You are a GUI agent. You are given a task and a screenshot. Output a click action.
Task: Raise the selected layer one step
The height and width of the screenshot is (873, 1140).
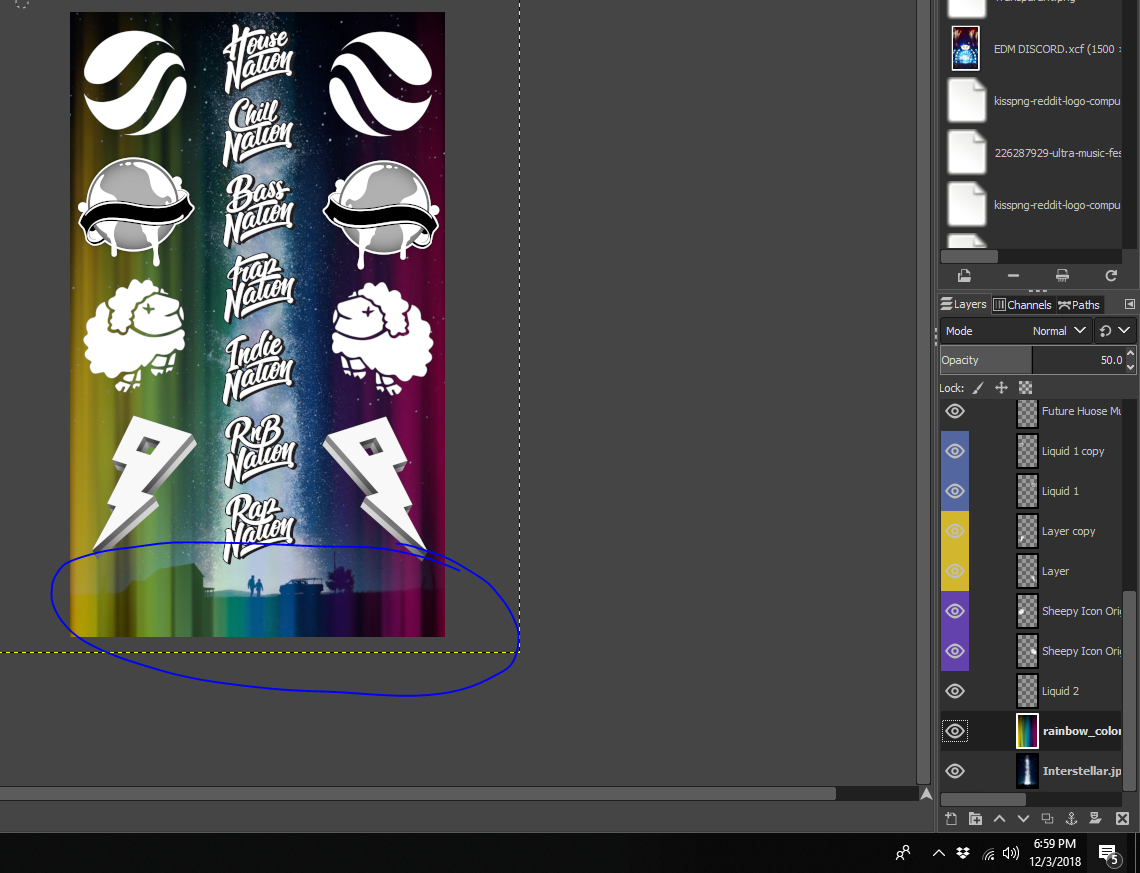pos(999,819)
